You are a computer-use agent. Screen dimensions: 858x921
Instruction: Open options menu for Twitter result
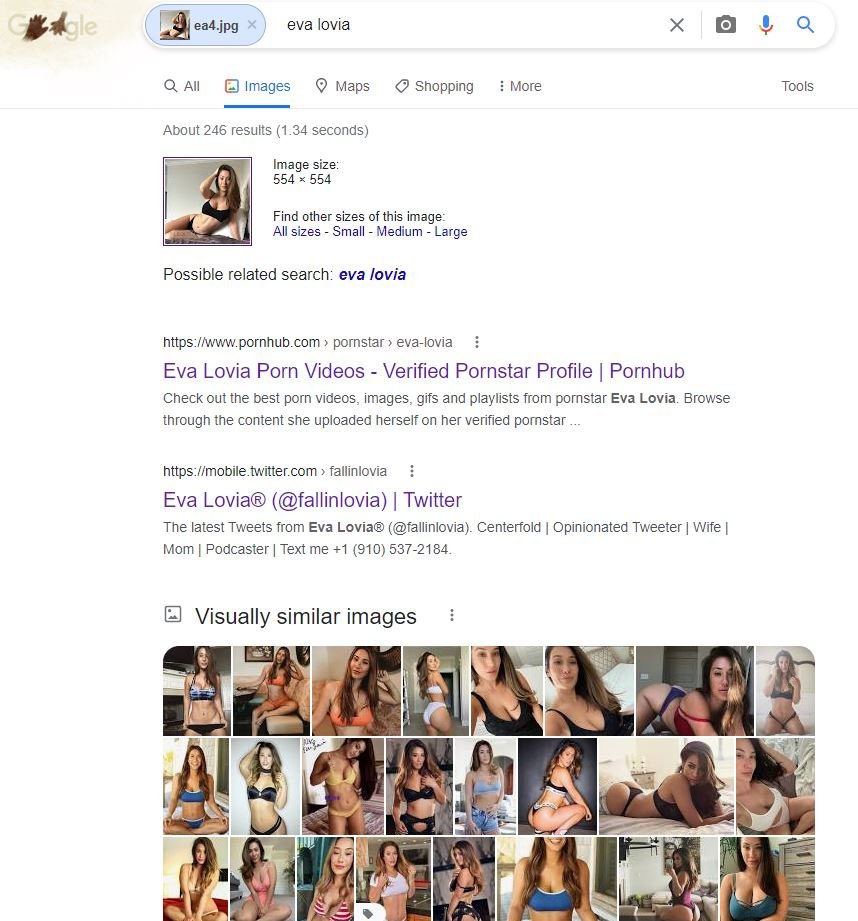tap(412, 471)
